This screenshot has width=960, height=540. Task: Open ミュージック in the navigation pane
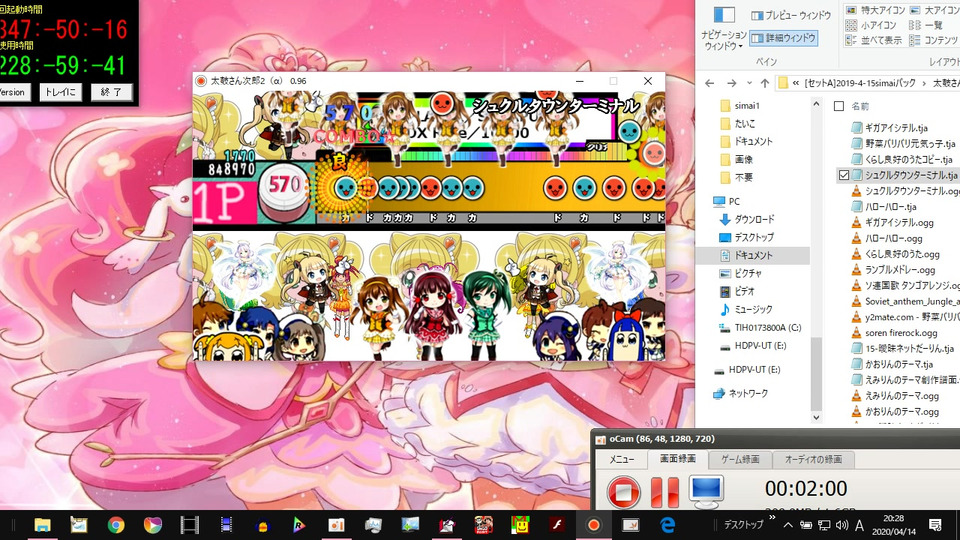pyautogui.click(x=752, y=310)
